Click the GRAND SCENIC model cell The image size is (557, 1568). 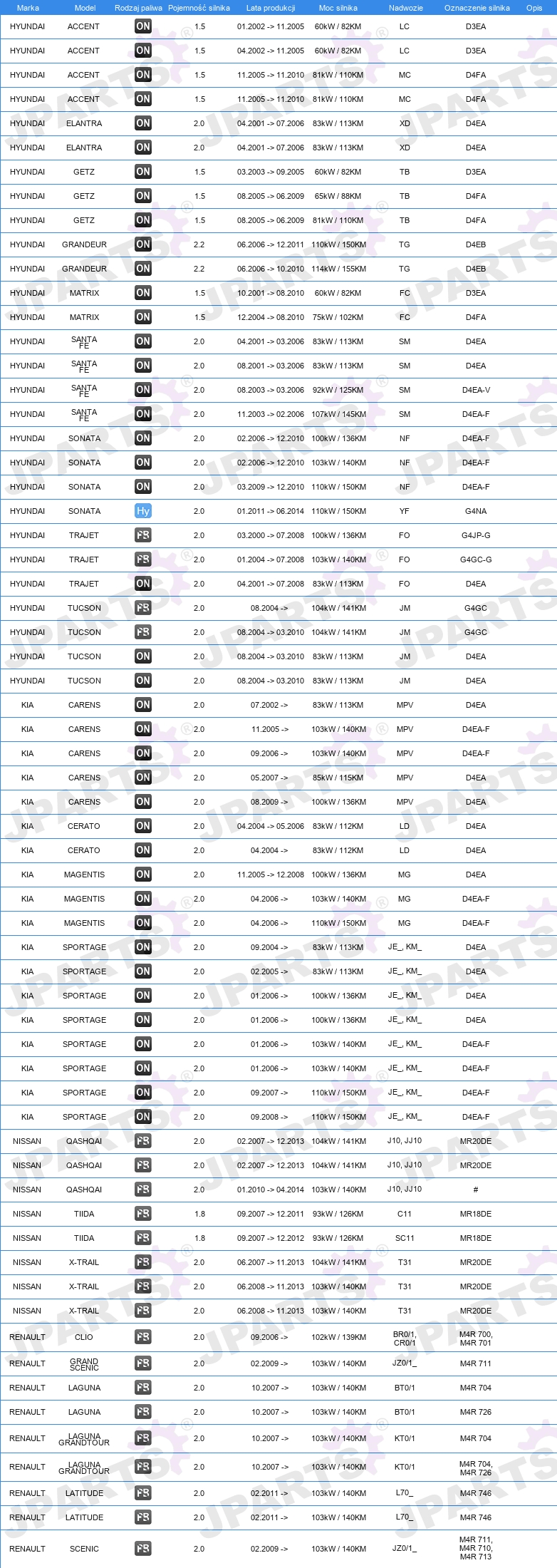[84, 1363]
